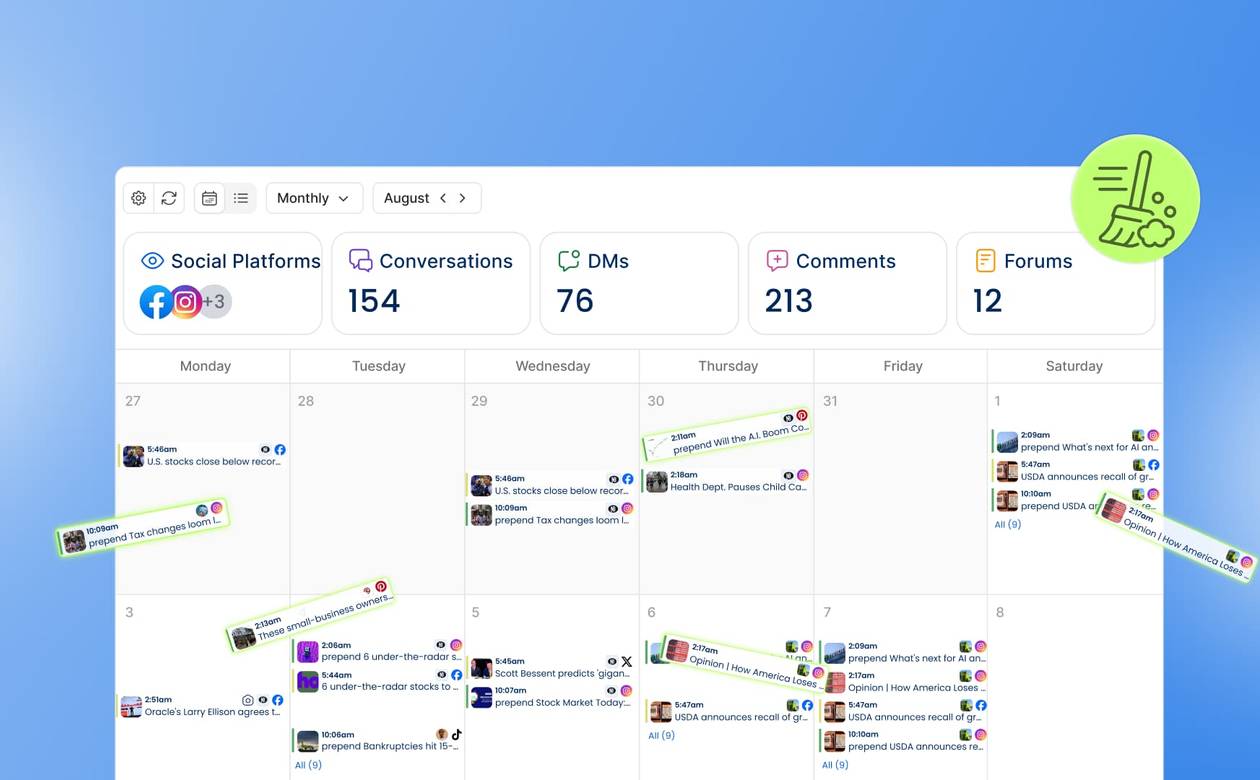
Task: Open the DMs card
Action: (639, 283)
